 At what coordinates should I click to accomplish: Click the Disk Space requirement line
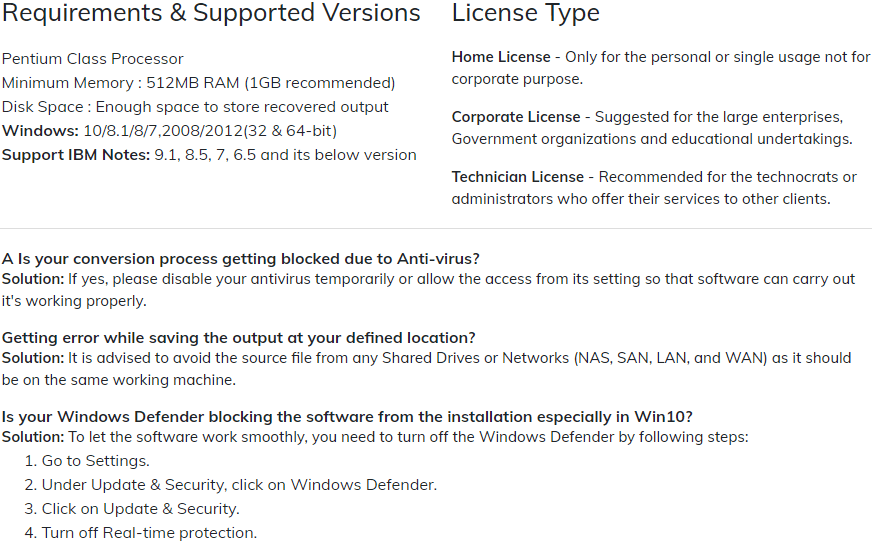pos(195,107)
